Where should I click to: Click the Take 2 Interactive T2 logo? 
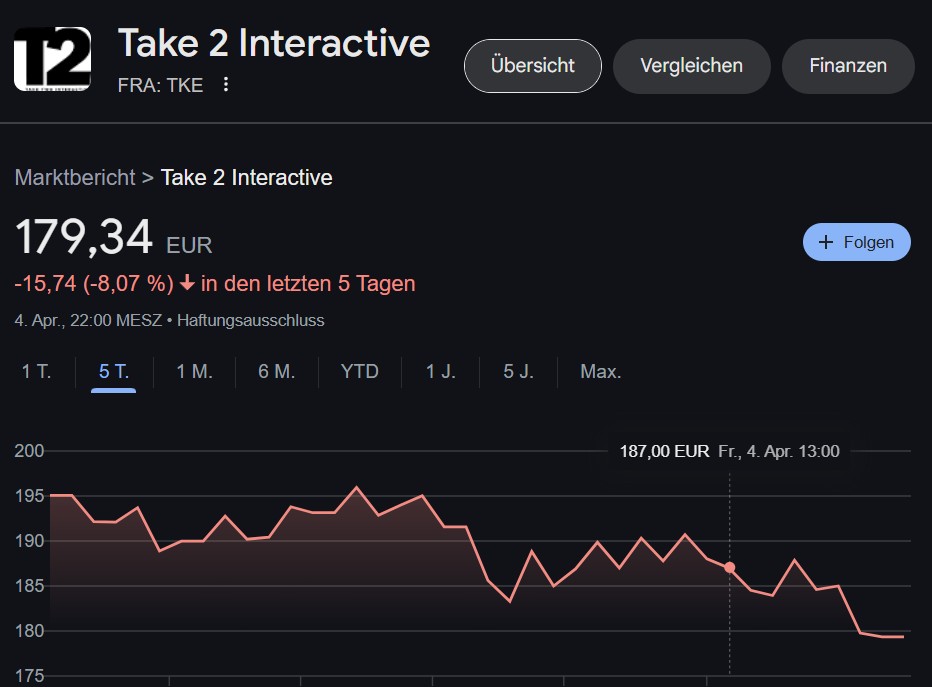(x=52, y=59)
